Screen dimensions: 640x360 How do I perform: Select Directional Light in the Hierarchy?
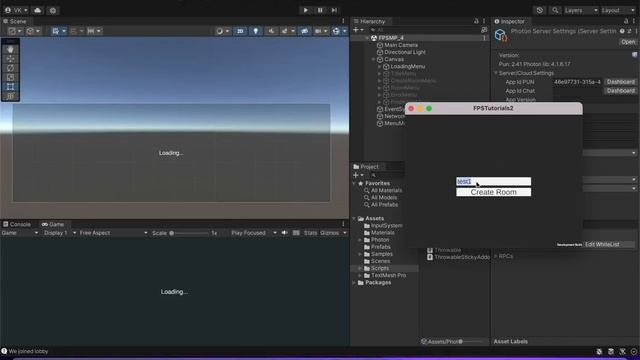pos(405,52)
